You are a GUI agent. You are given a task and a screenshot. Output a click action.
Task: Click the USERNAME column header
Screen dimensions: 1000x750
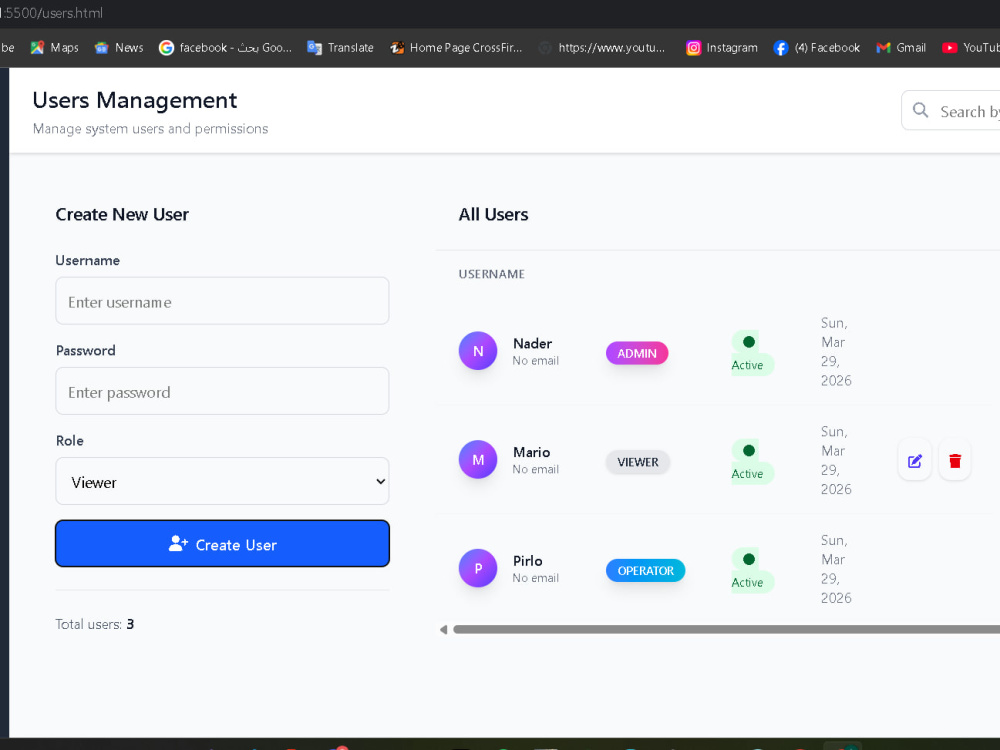pyautogui.click(x=492, y=274)
